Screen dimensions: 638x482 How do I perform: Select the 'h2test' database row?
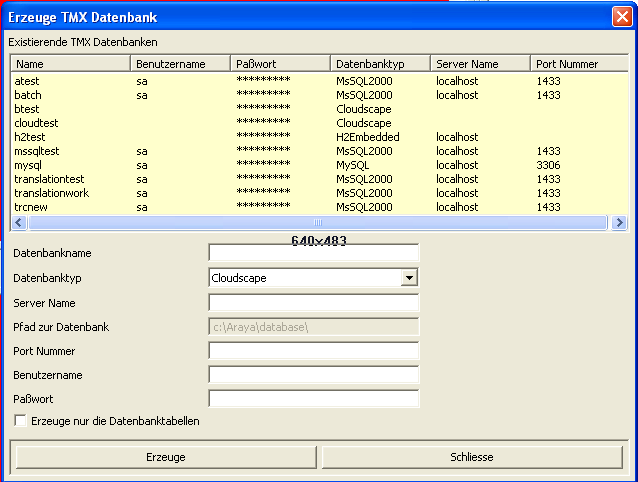[30, 137]
